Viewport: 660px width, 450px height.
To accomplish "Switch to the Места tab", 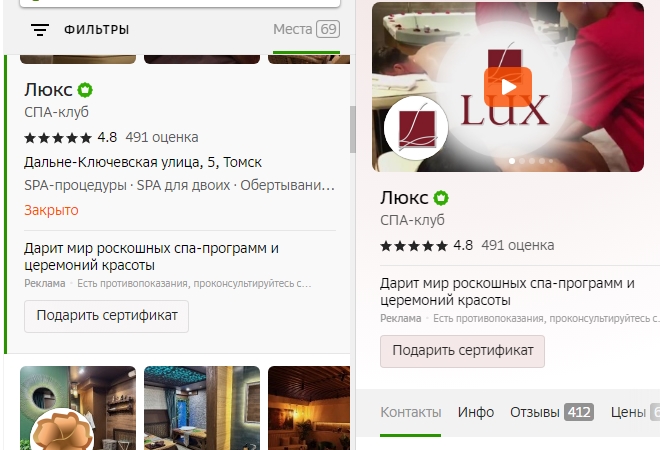I will pyautogui.click(x=306, y=29).
